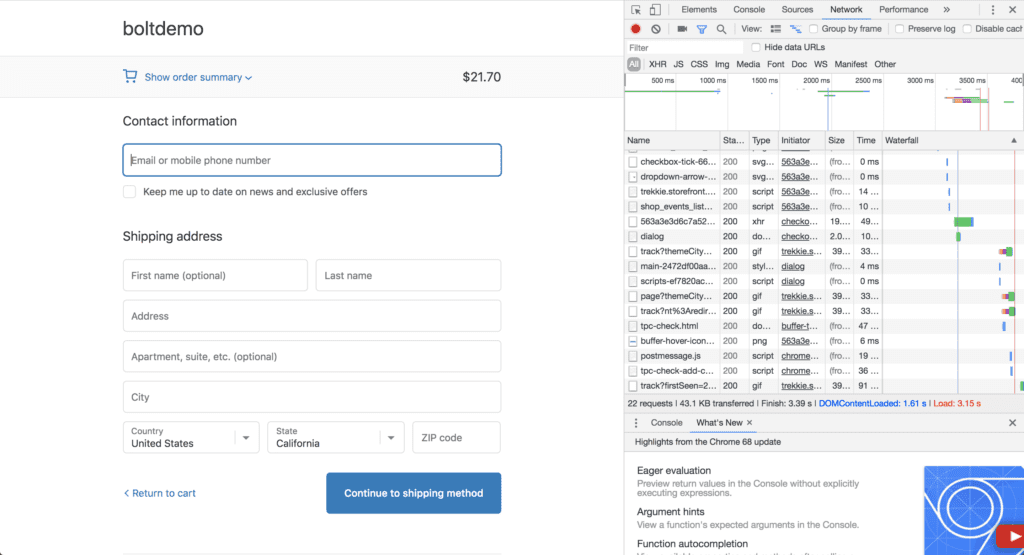Open drawer three-dot menu beside Console
The image size is (1024, 555).
pyautogui.click(x=636, y=423)
